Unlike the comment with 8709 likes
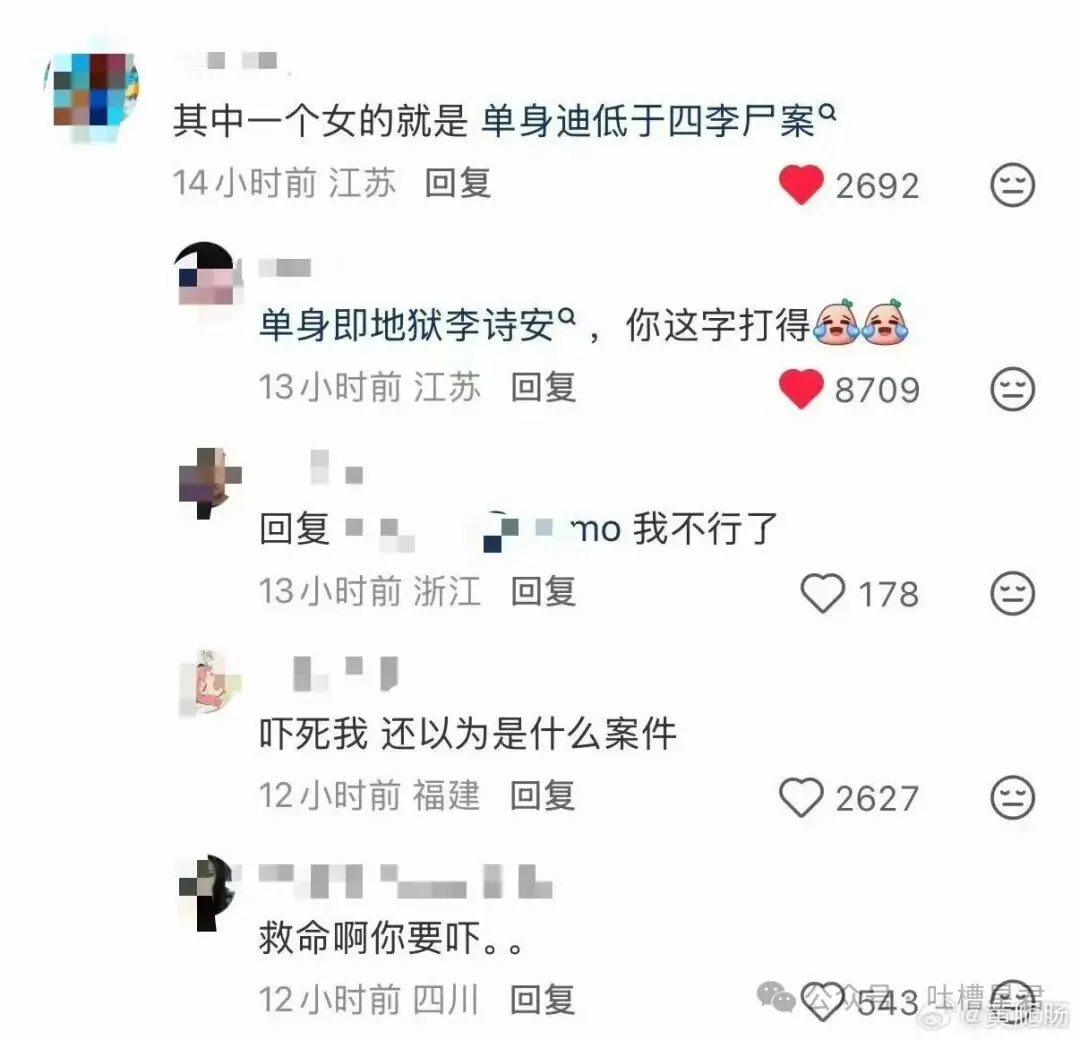 801,388
